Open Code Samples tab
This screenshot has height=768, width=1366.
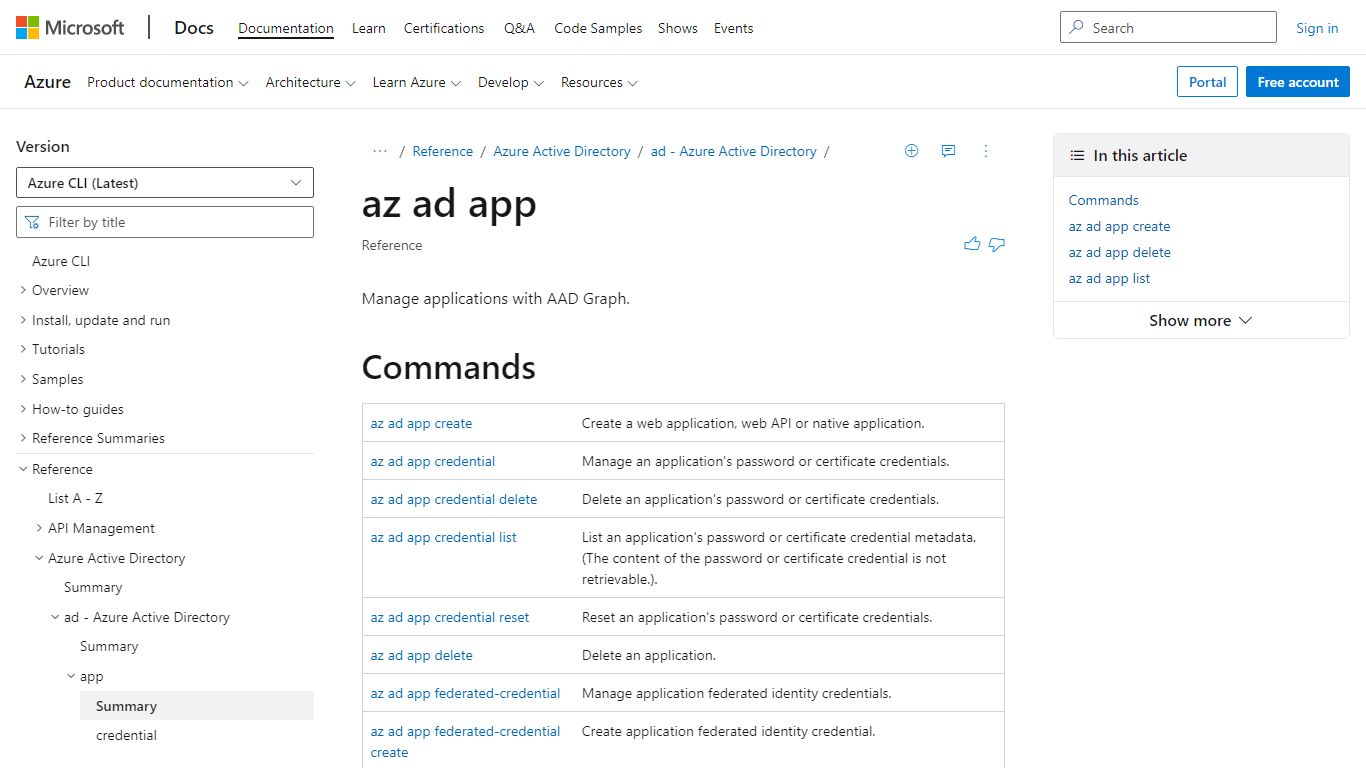598,28
